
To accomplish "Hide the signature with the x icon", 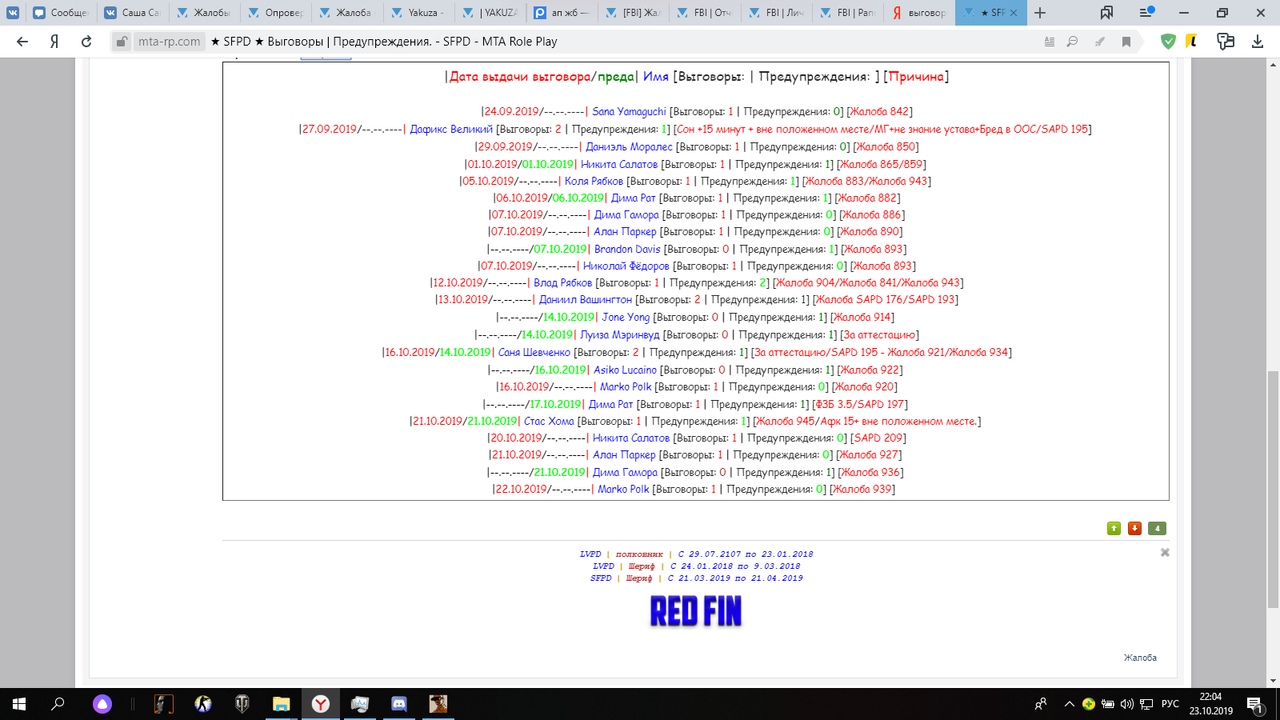I will point(1164,552).
